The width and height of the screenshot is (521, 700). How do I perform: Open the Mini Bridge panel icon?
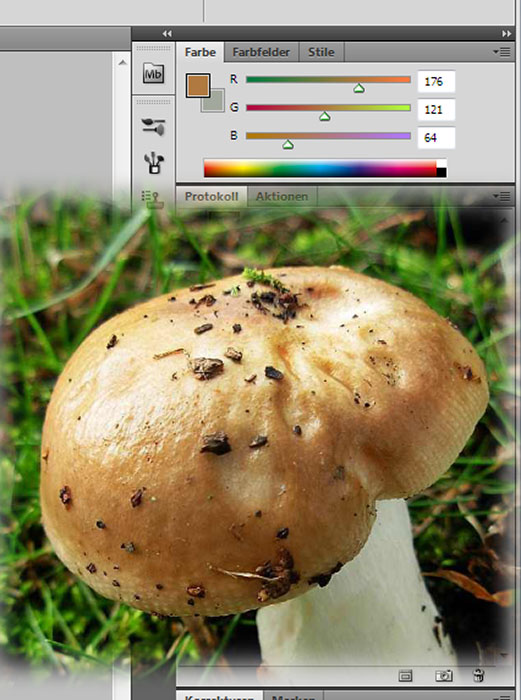click(153, 74)
